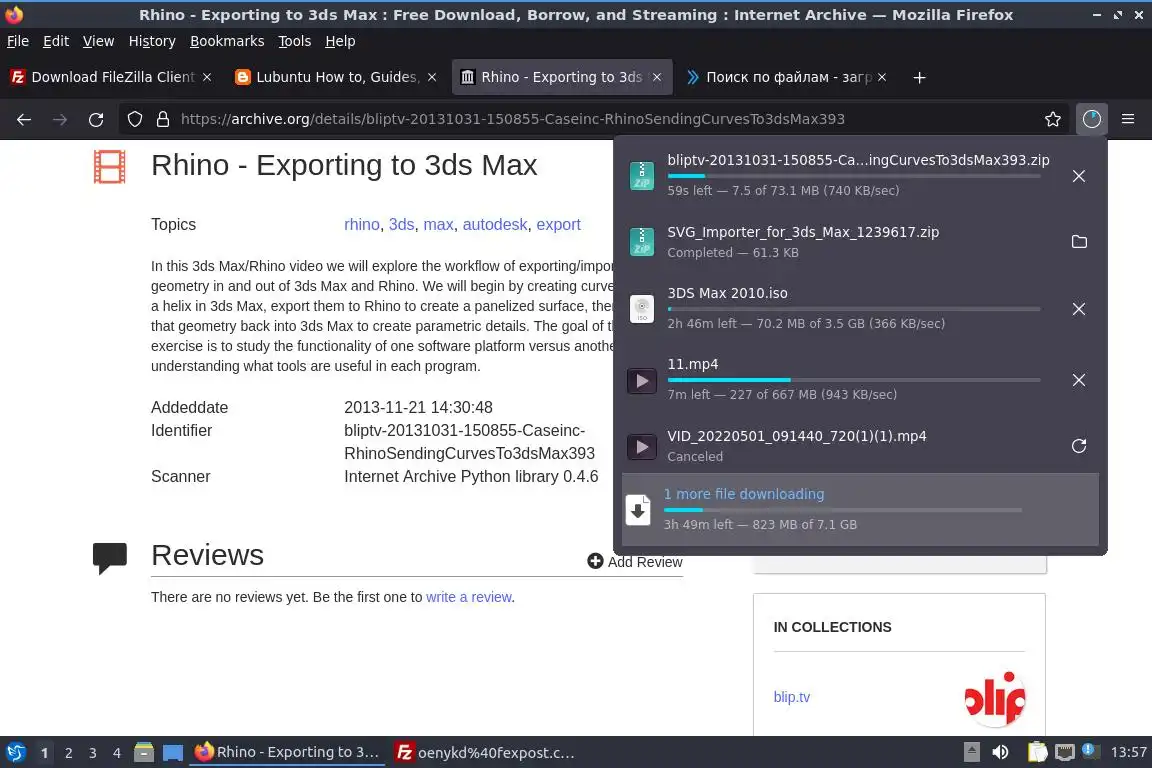The image size is (1152, 768).
Task: Follow the '3ds' topic link
Action: 401,224
